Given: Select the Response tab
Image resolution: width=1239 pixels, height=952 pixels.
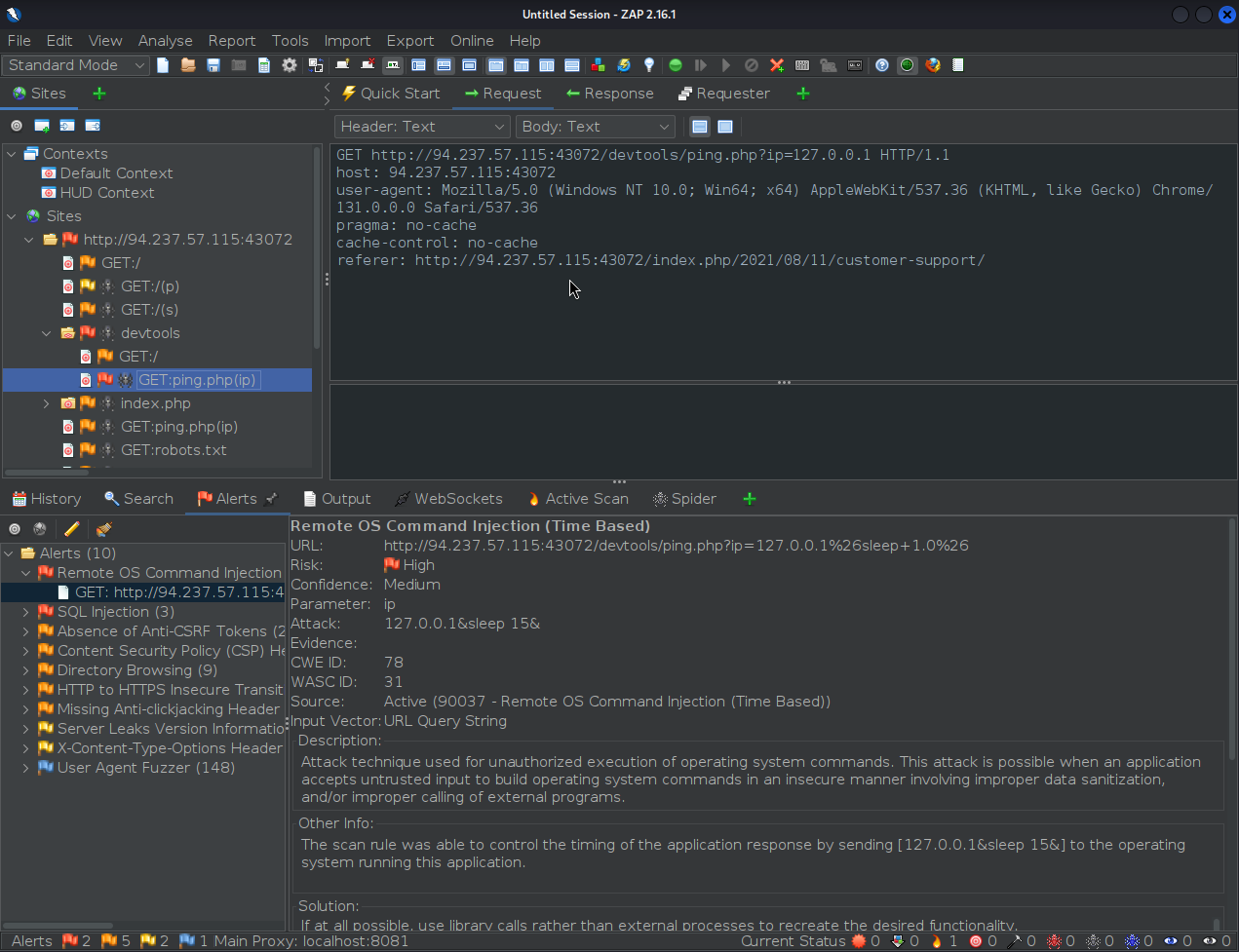Looking at the screenshot, I should coord(609,94).
